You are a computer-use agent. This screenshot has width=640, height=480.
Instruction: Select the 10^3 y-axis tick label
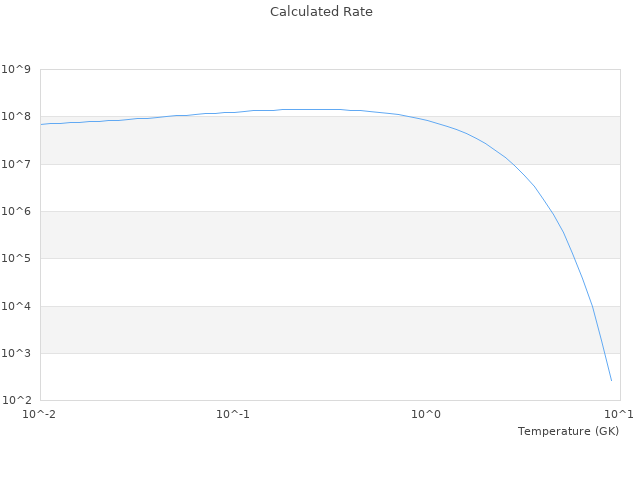coord(17,354)
